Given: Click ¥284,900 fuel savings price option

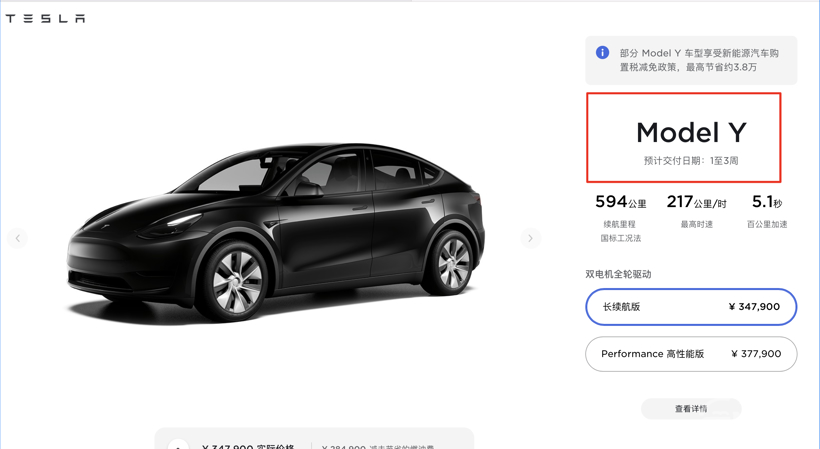Looking at the screenshot, I should pos(378,446).
